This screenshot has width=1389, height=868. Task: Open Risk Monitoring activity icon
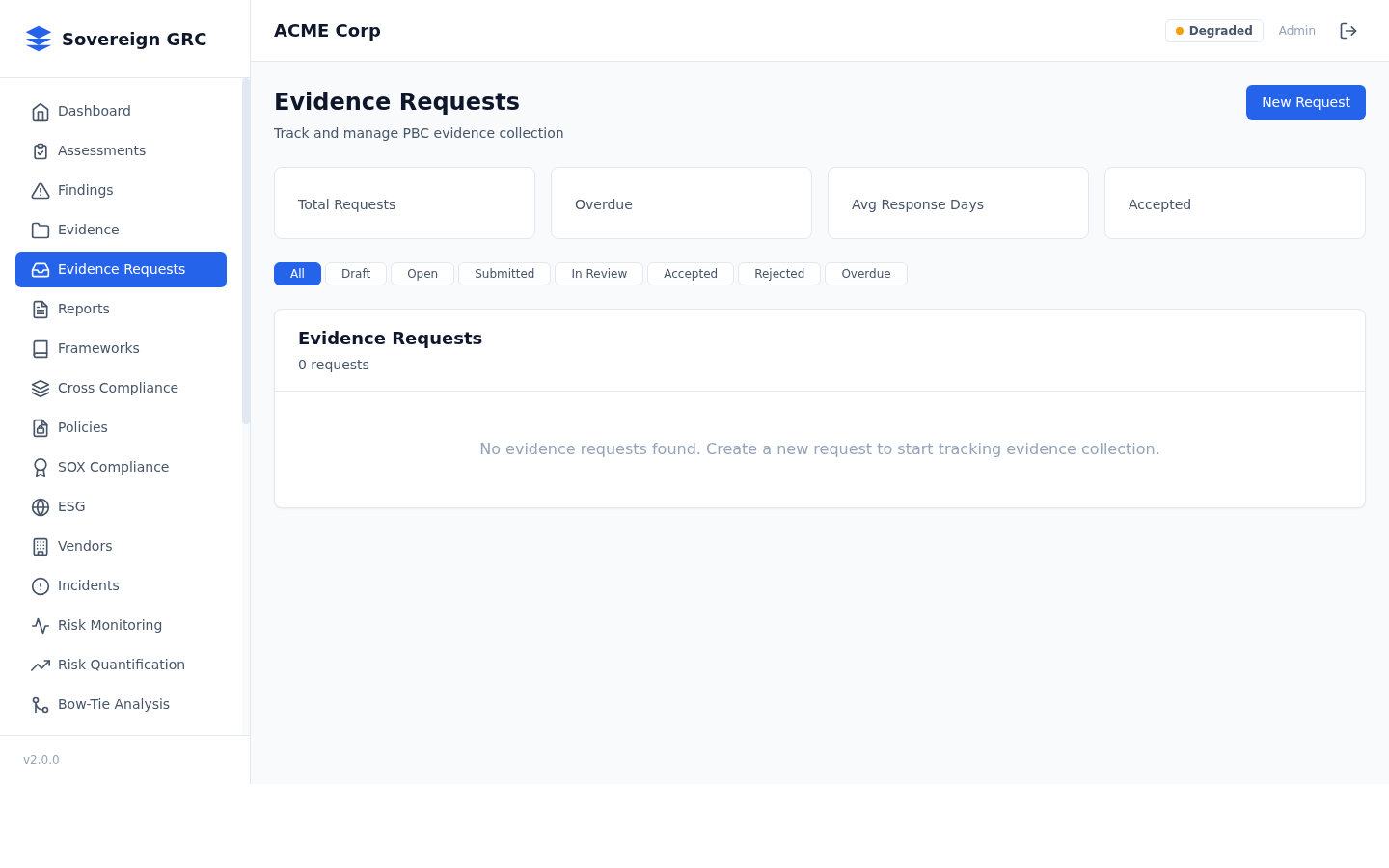[41, 625]
